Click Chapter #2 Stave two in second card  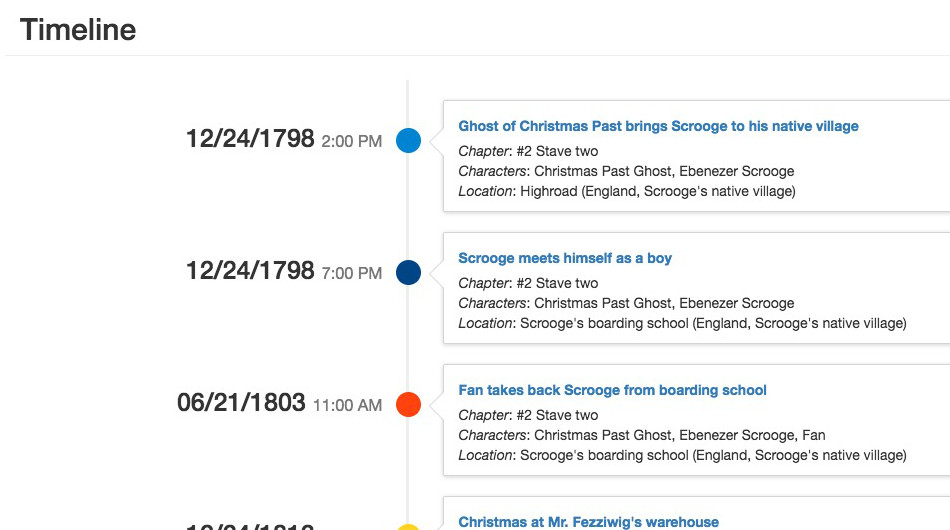click(528, 283)
